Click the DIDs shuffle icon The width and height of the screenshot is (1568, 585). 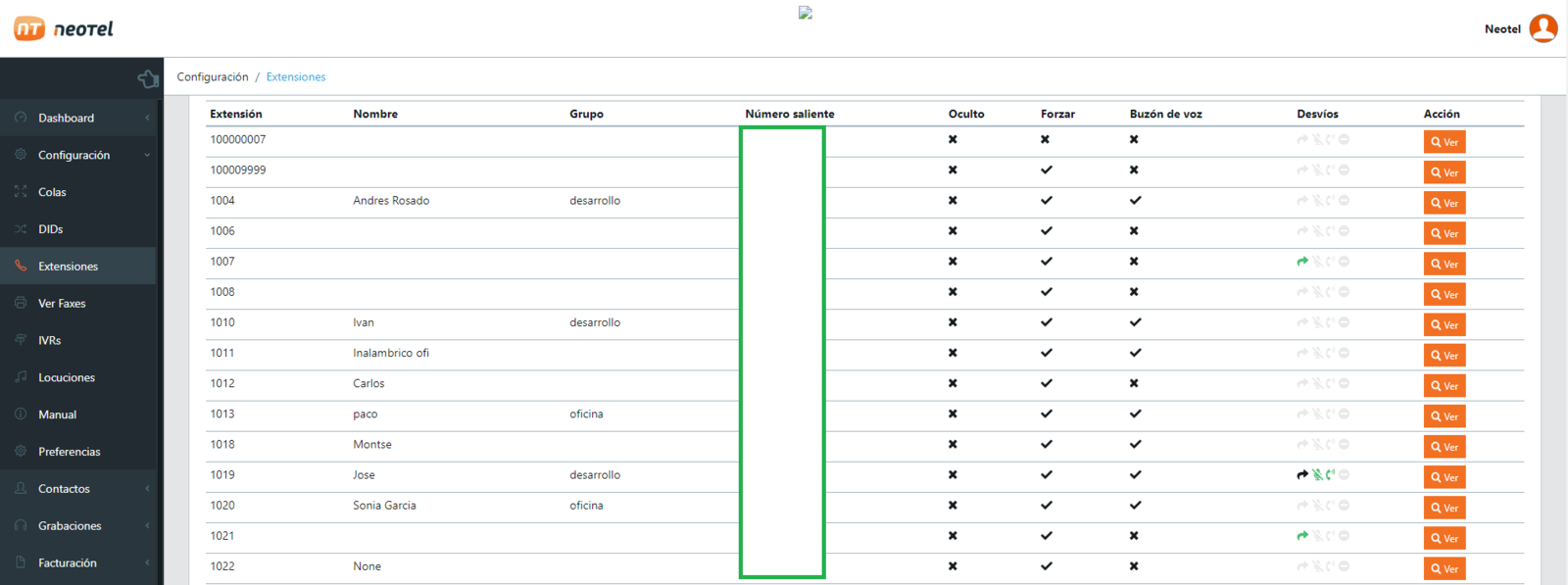pos(21,229)
